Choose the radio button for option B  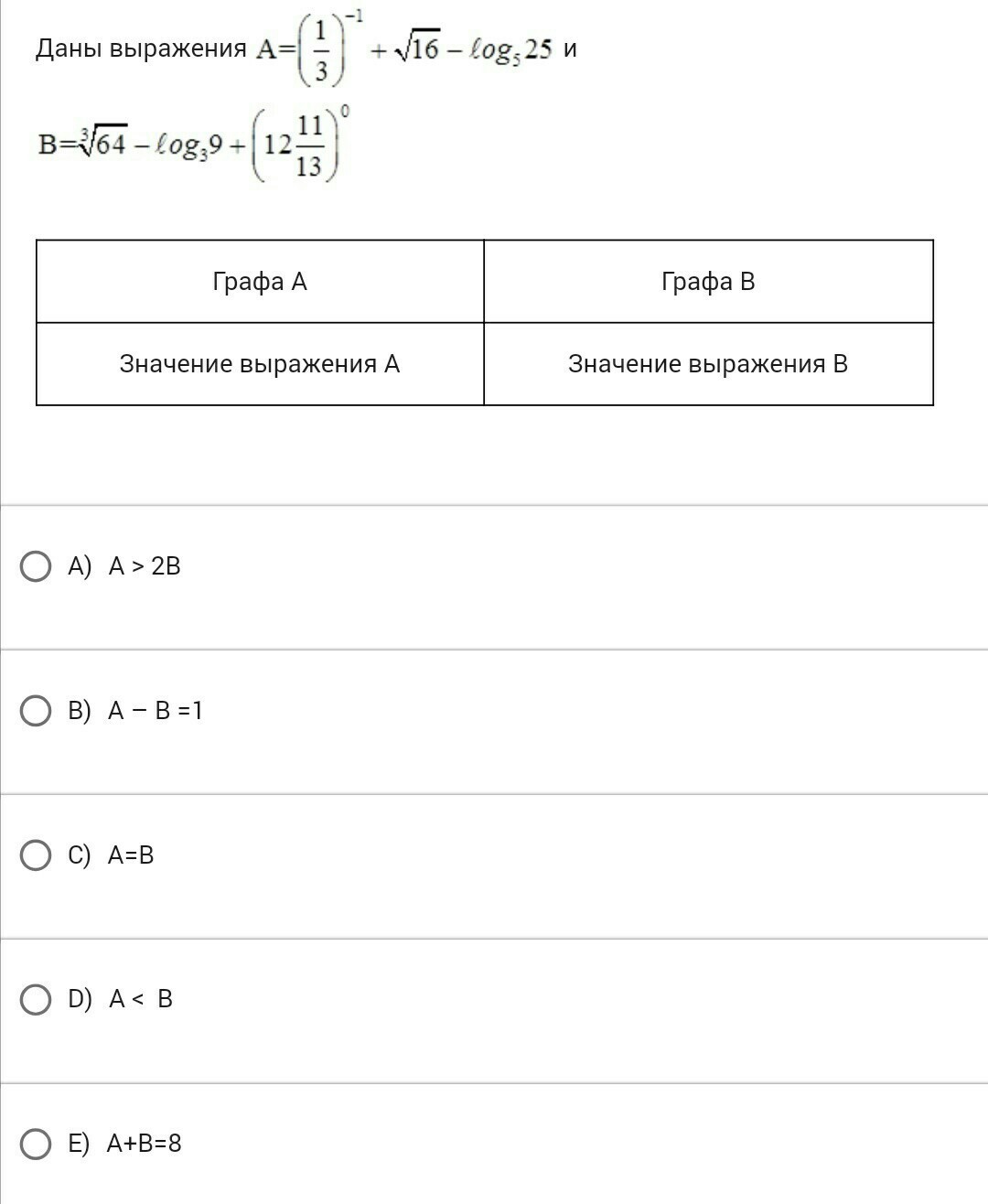[36, 711]
